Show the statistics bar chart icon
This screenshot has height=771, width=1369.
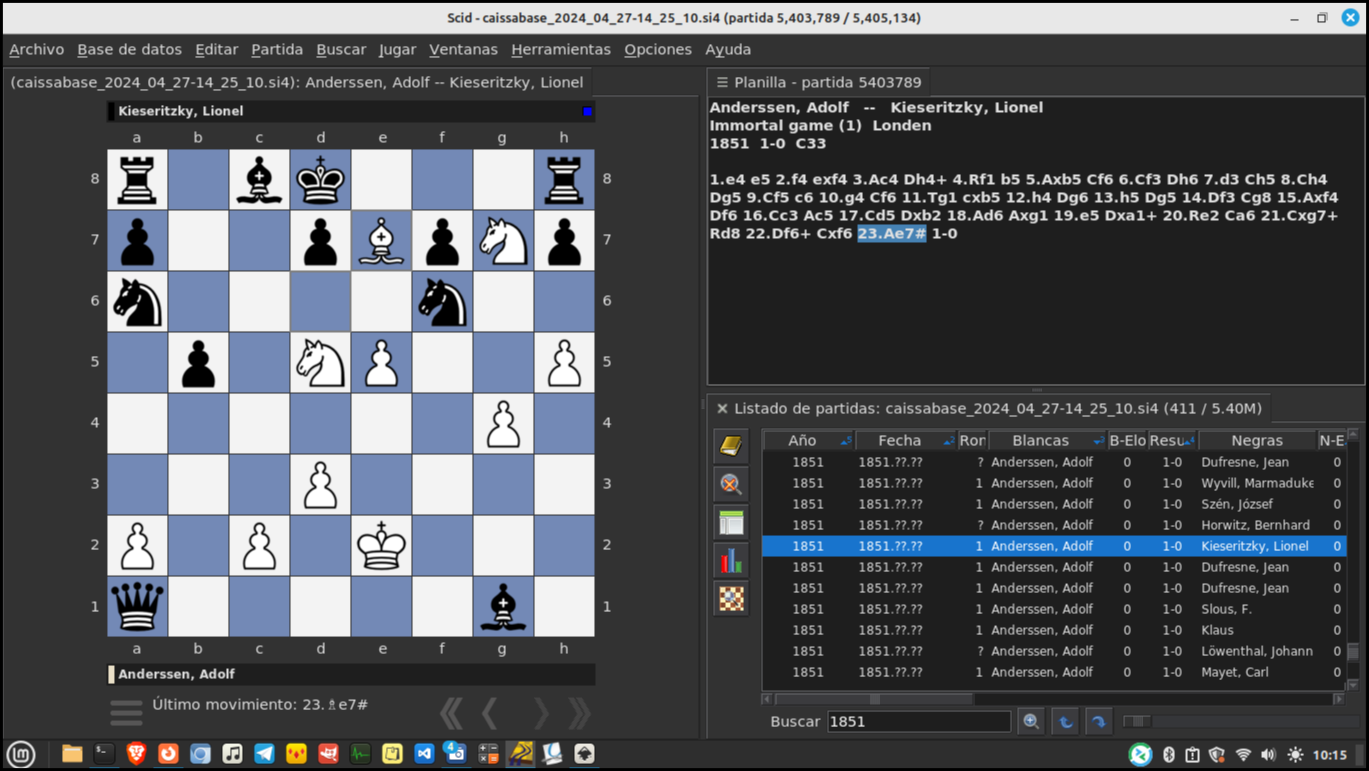(x=731, y=560)
